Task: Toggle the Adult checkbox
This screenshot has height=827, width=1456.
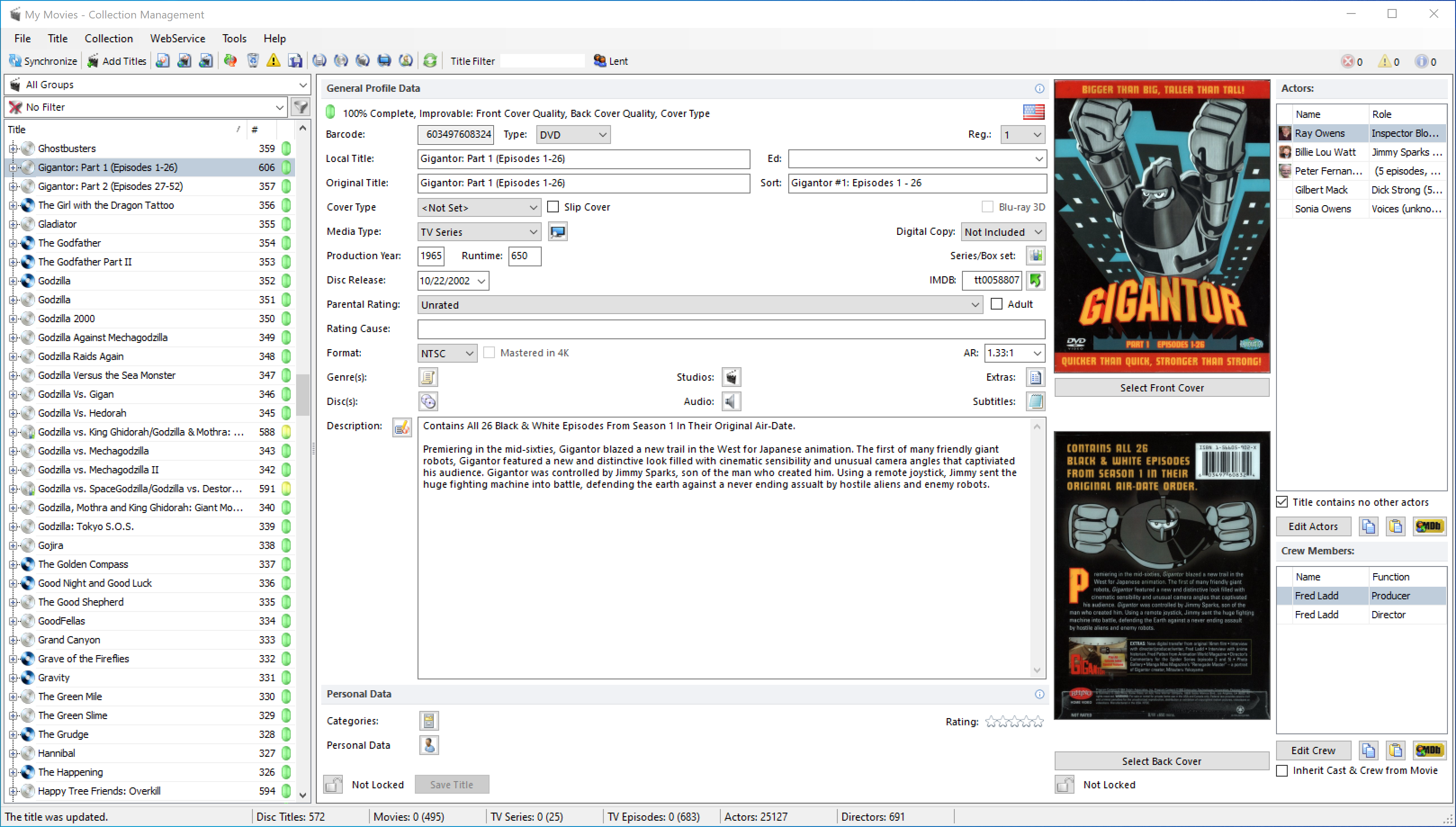Action: tap(997, 304)
